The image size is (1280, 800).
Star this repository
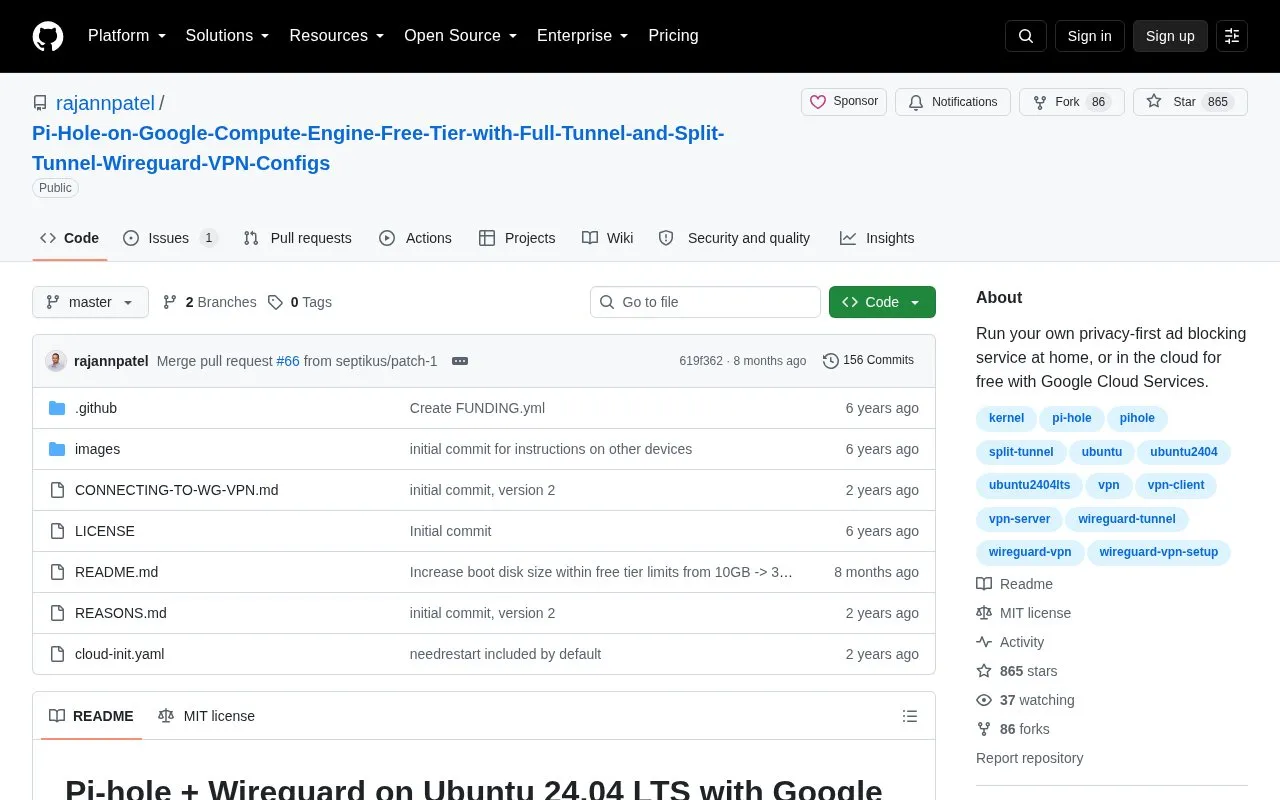tap(1190, 102)
